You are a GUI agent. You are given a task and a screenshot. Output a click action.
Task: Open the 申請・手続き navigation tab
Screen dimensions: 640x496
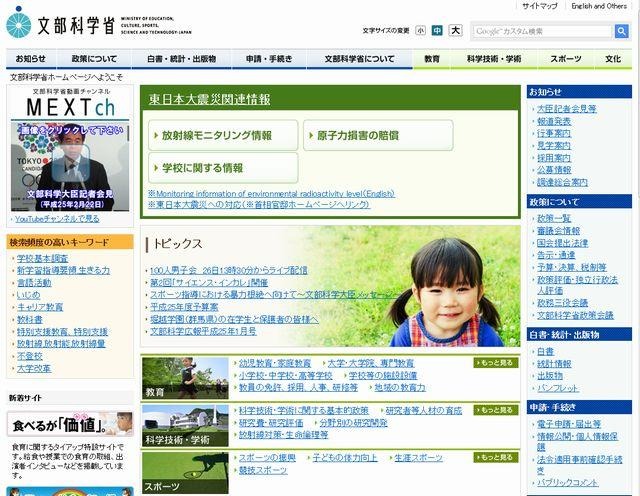(x=269, y=59)
